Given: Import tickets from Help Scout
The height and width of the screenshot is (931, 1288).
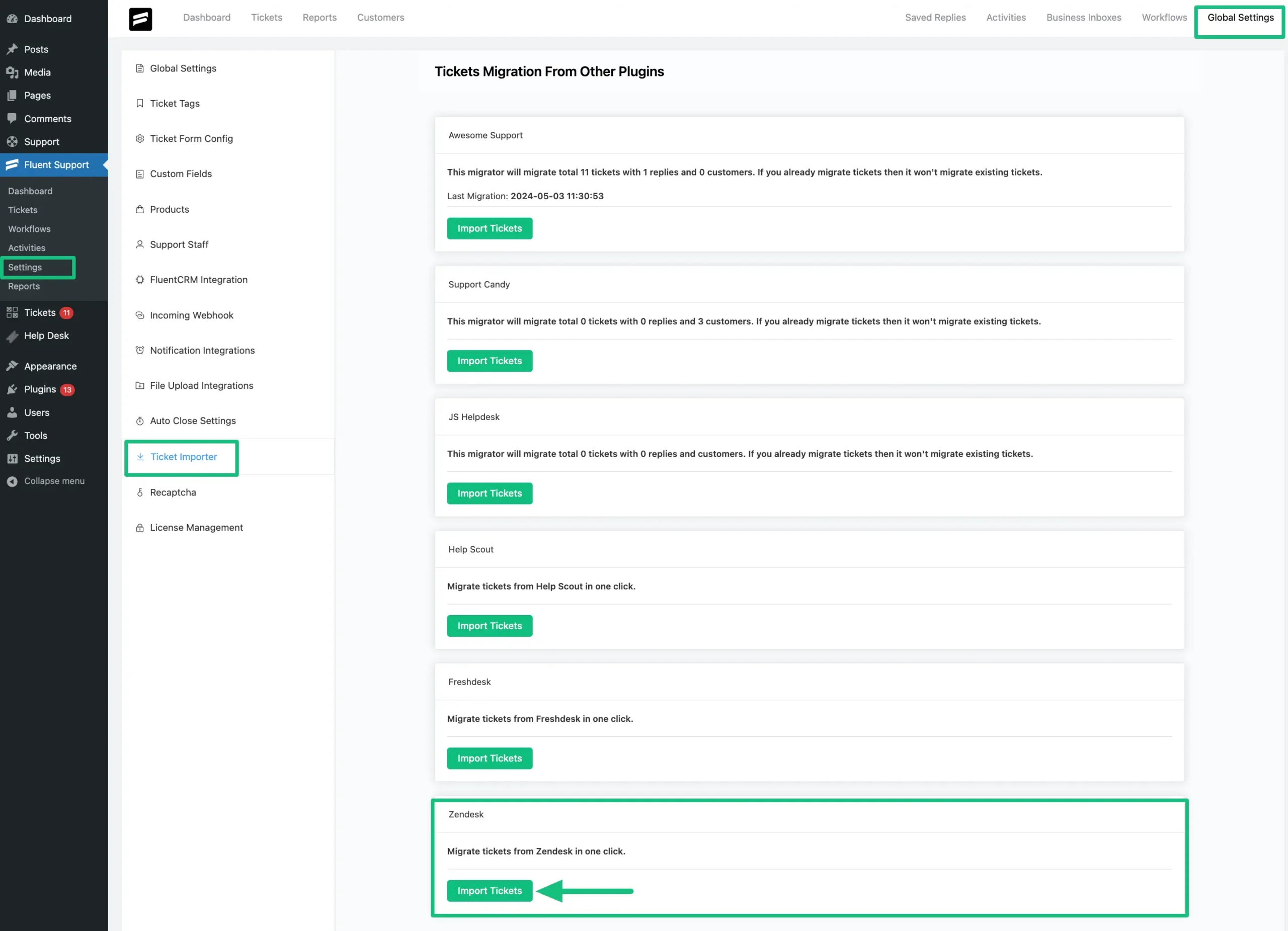Looking at the screenshot, I should 490,626.
